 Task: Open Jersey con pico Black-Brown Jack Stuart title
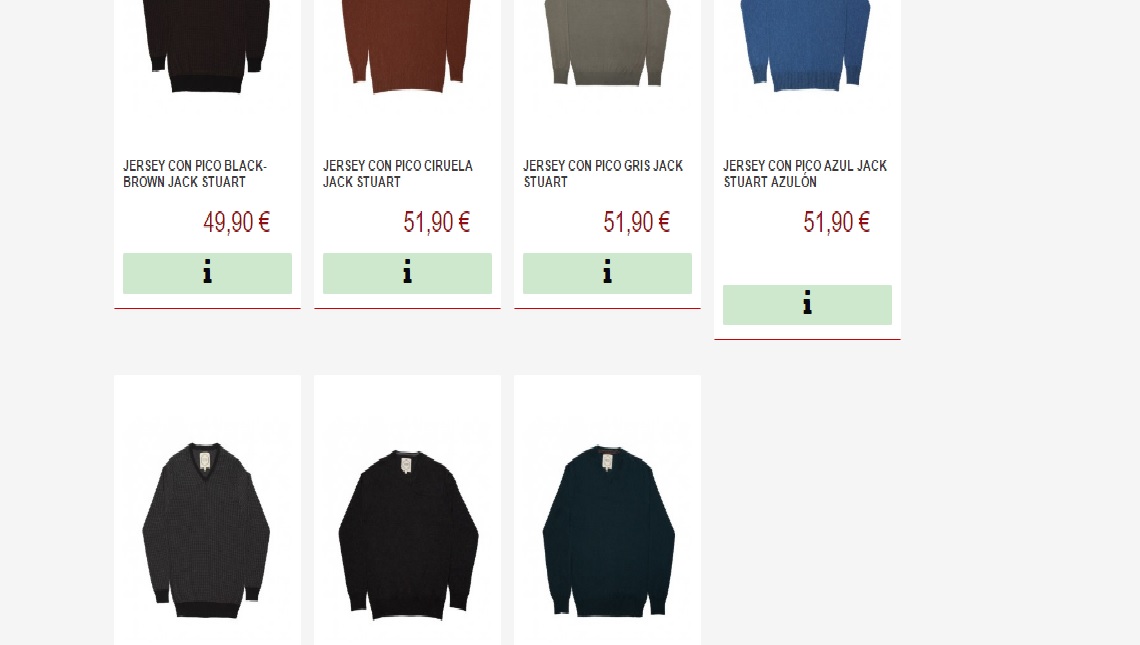point(195,174)
